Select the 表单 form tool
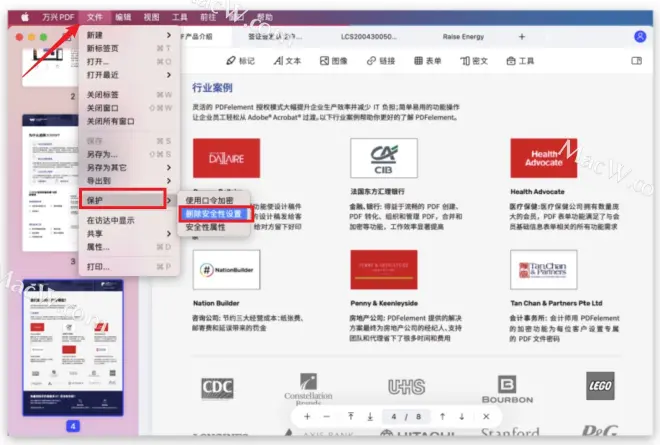The image size is (660, 445). pyautogui.click(x=427, y=61)
